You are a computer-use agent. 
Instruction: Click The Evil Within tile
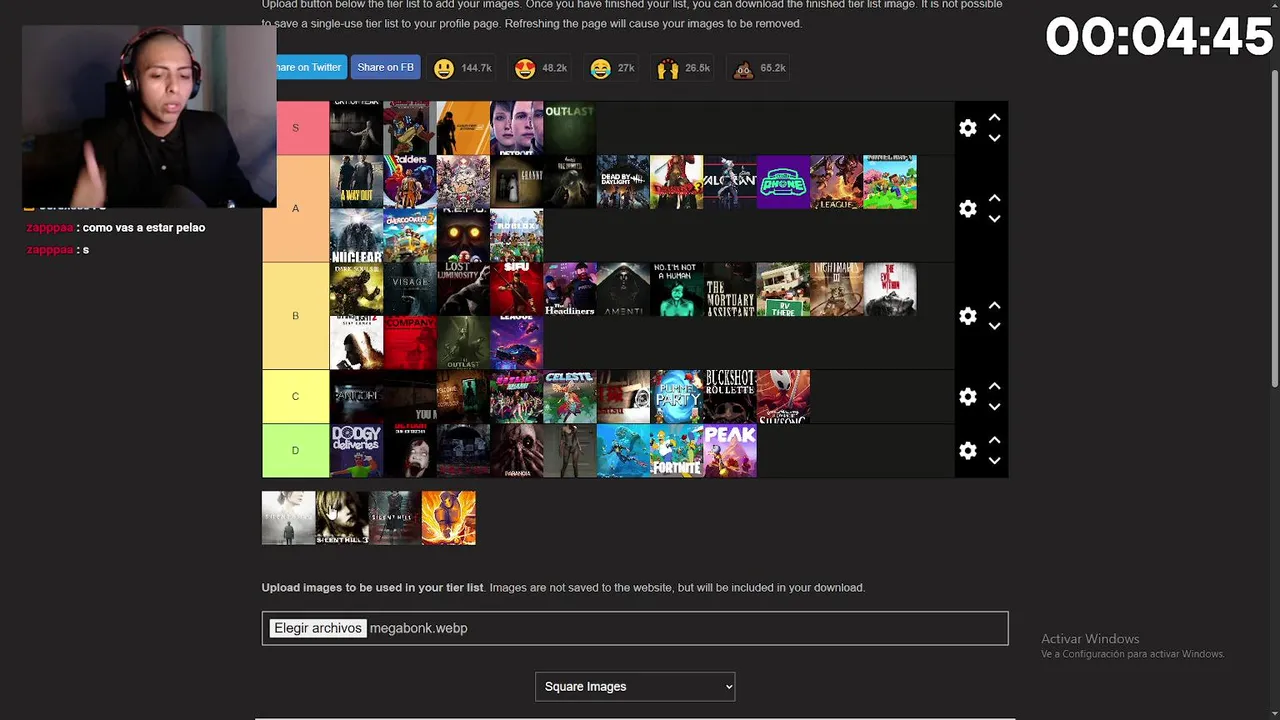click(x=890, y=289)
